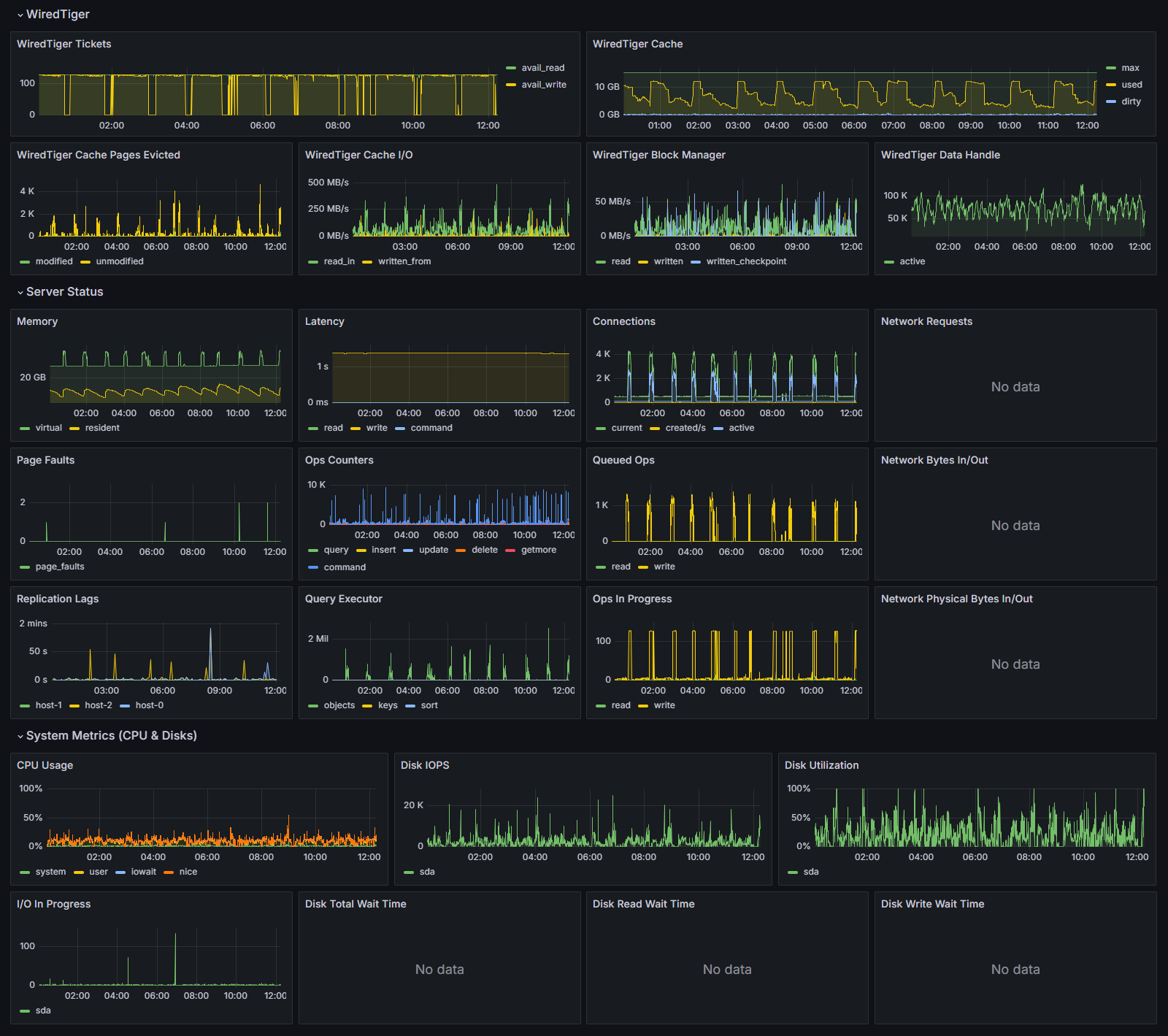Toggle avail_read series in WiredTiger Tickets legend
This screenshot has width=1168, height=1036.
542,68
